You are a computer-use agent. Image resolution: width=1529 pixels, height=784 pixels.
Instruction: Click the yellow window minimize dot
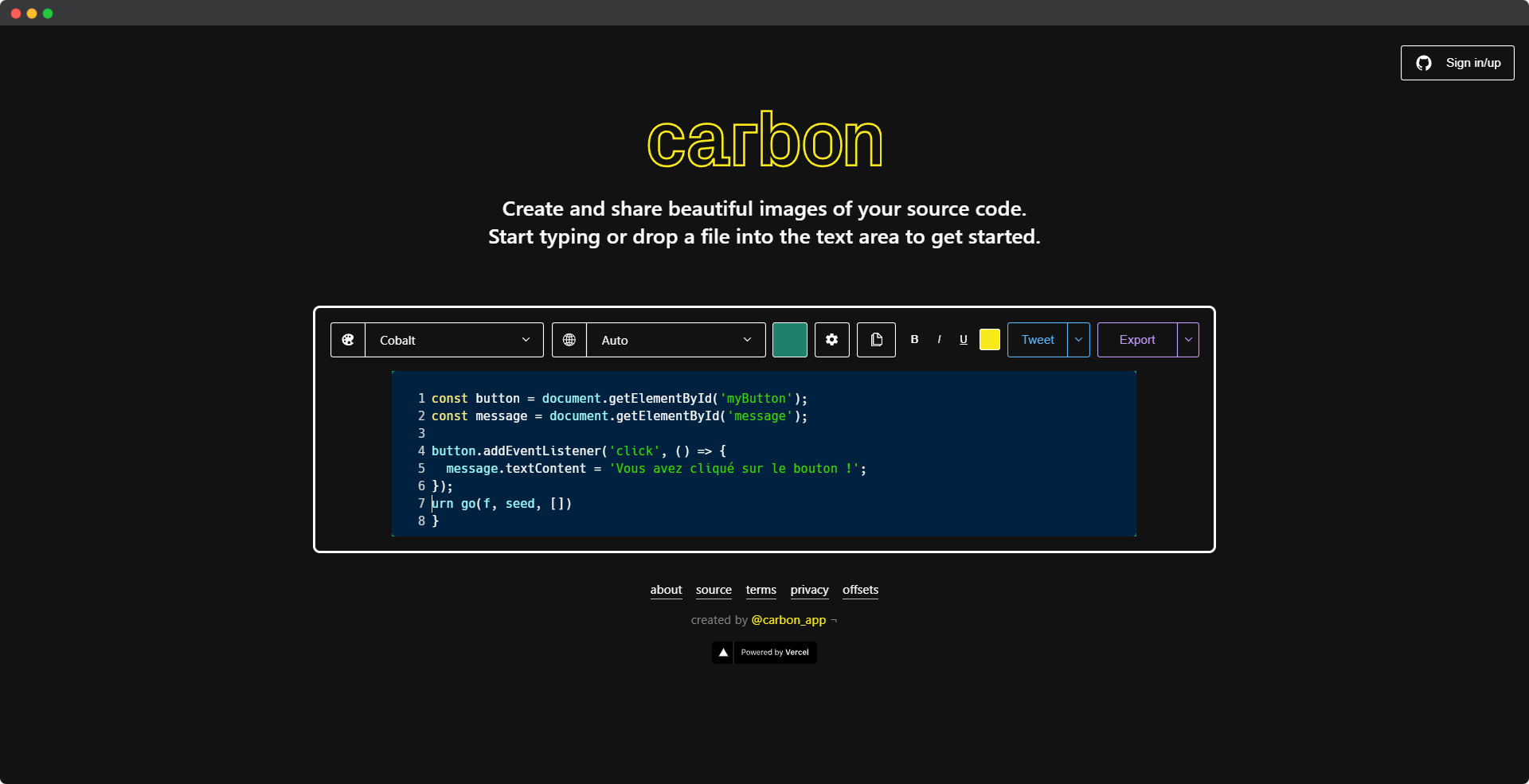tap(32, 14)
